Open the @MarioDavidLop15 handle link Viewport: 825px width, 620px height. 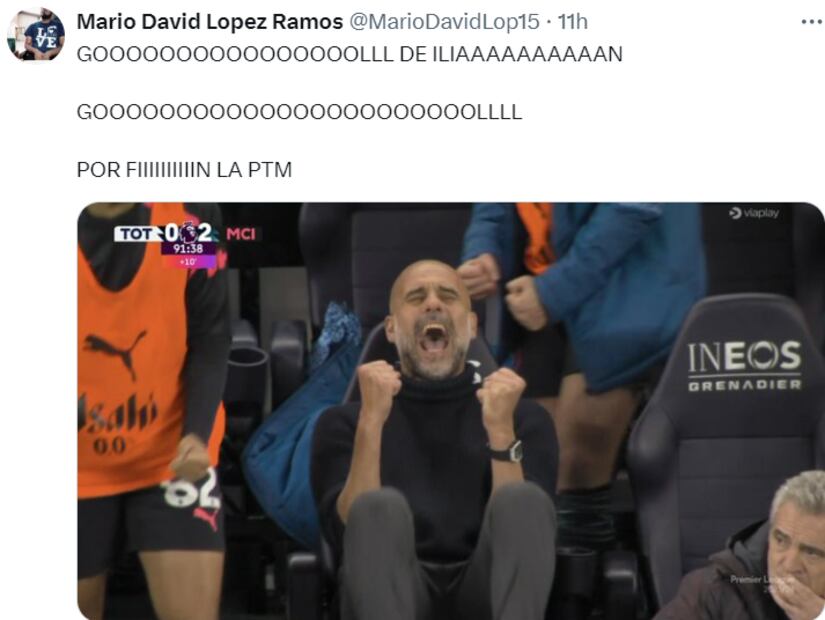click(445, 22)
